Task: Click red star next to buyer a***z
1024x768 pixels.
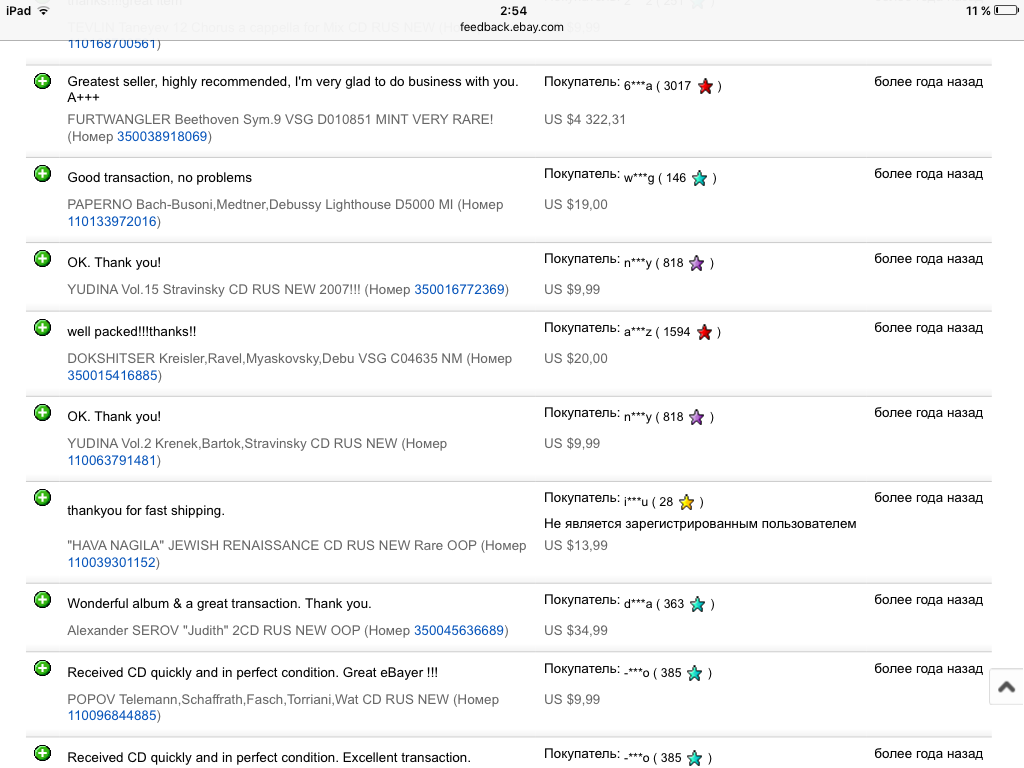Action: [704, 332]
